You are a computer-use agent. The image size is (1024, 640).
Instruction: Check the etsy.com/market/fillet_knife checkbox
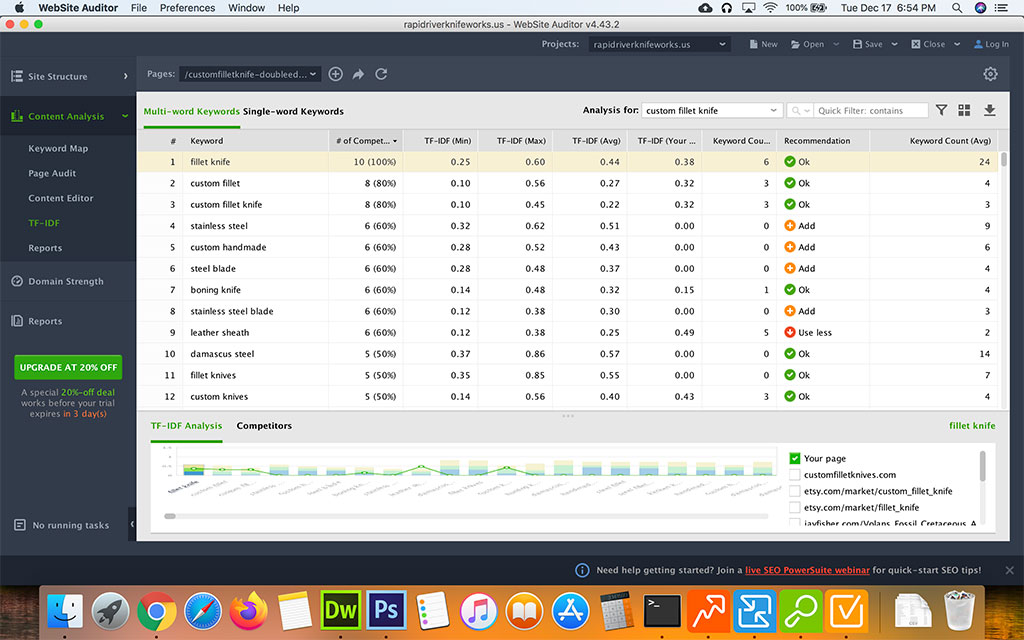click(794, 507)
